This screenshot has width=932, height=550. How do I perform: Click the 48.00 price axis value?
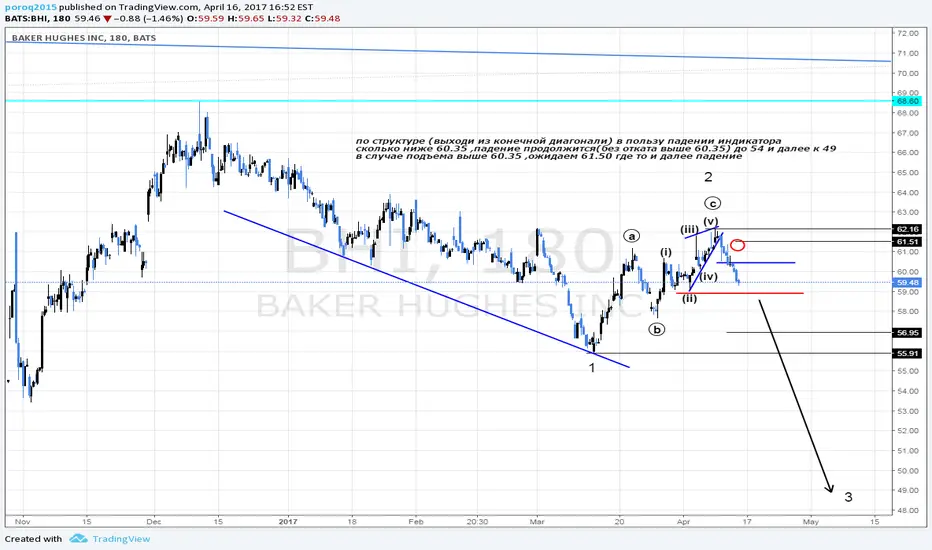tap(908, 510)
